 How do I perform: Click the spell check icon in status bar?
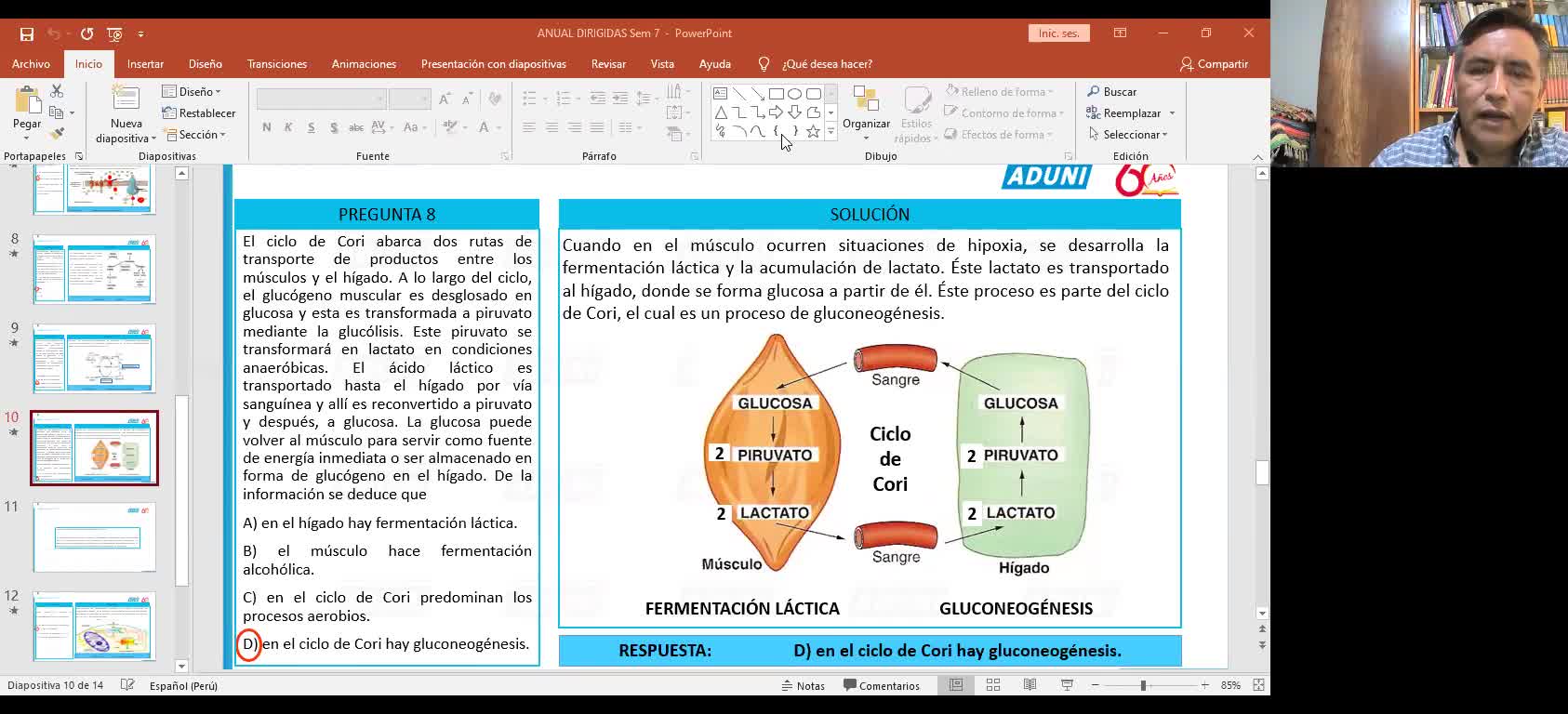(128, 685)
